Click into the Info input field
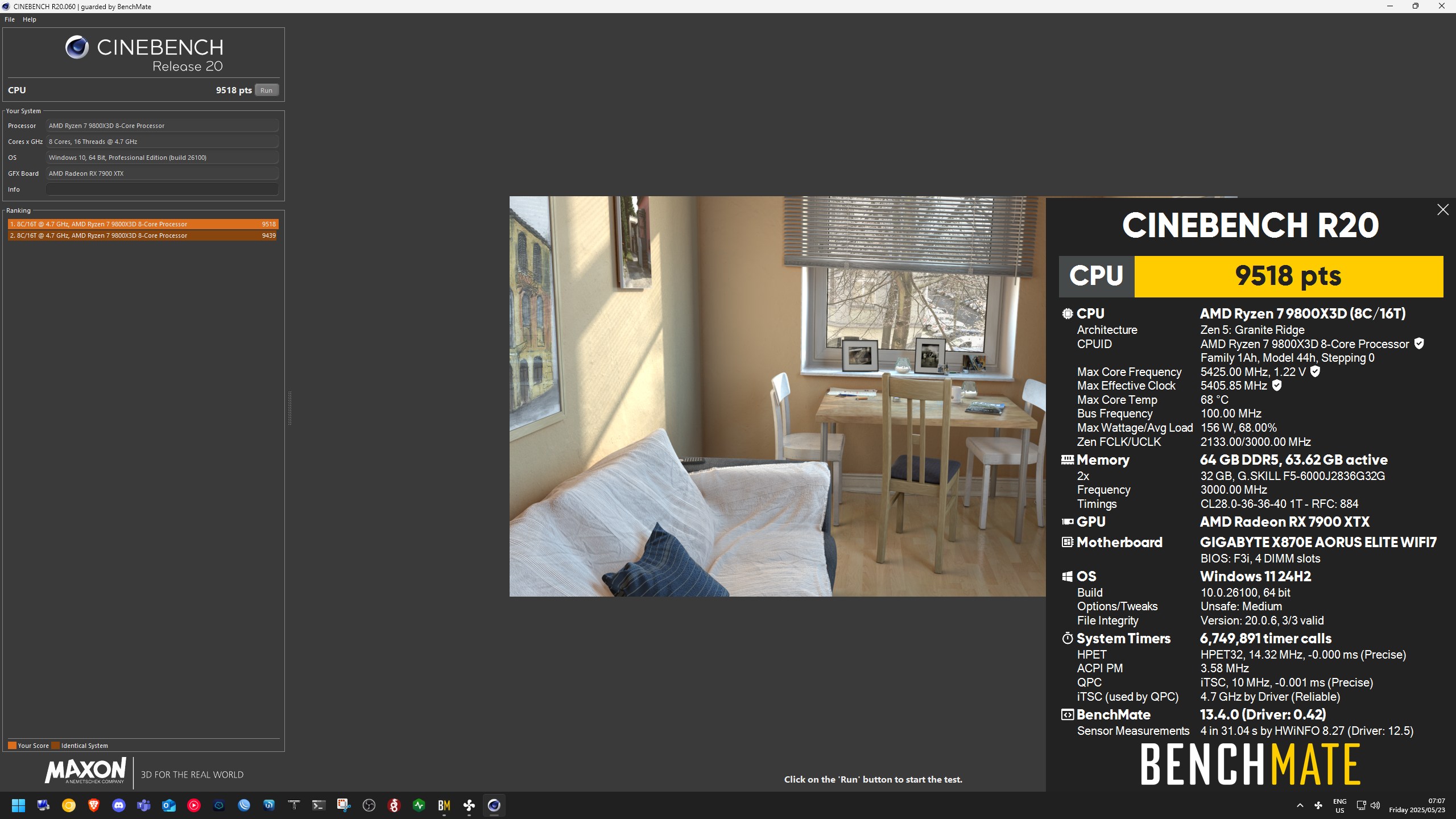Screen dimensions: 1456x819 (x=162, y=189)
